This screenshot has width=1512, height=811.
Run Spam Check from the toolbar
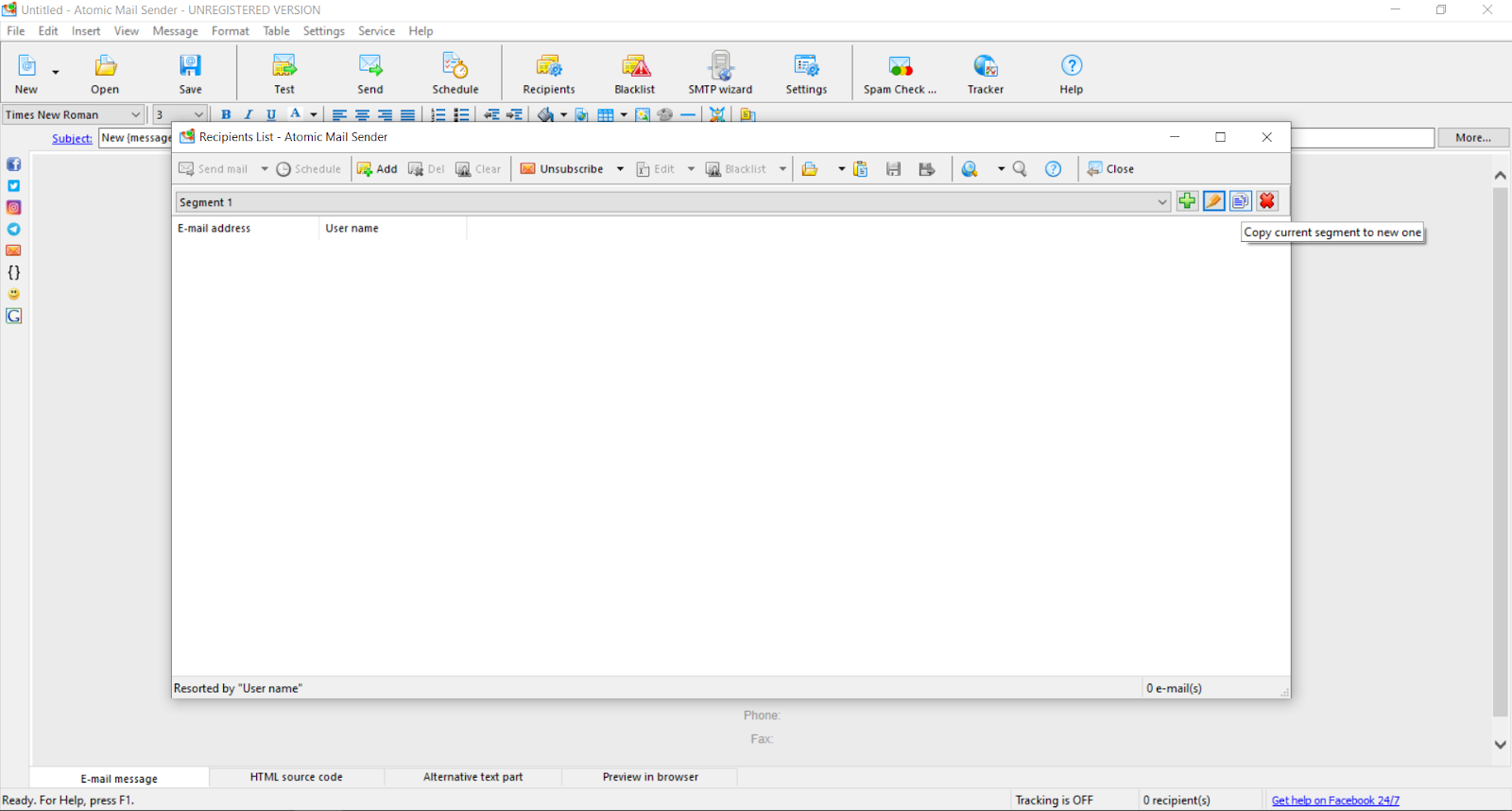900,74
